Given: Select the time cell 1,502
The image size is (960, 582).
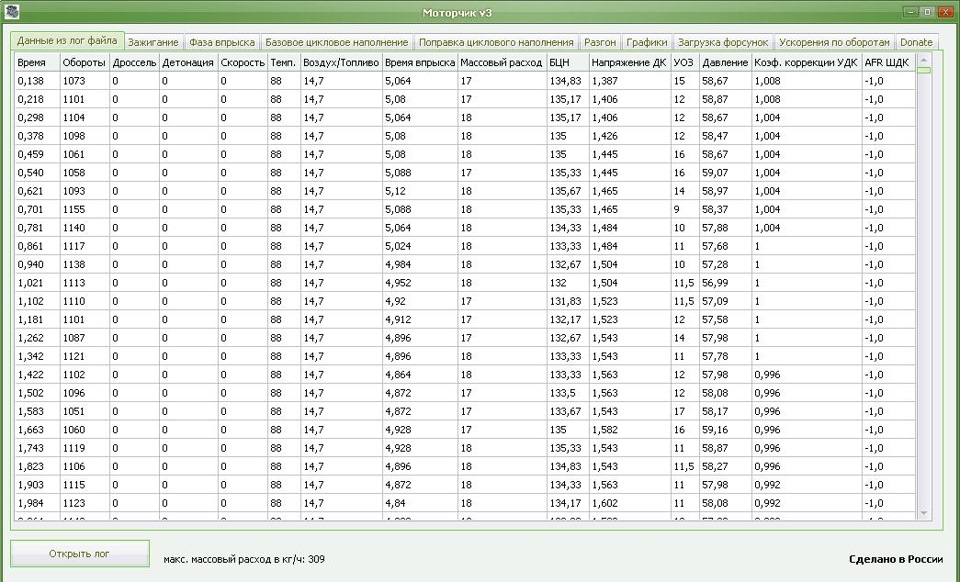Looking at the screenshot, I should click(x=37, y=393).
